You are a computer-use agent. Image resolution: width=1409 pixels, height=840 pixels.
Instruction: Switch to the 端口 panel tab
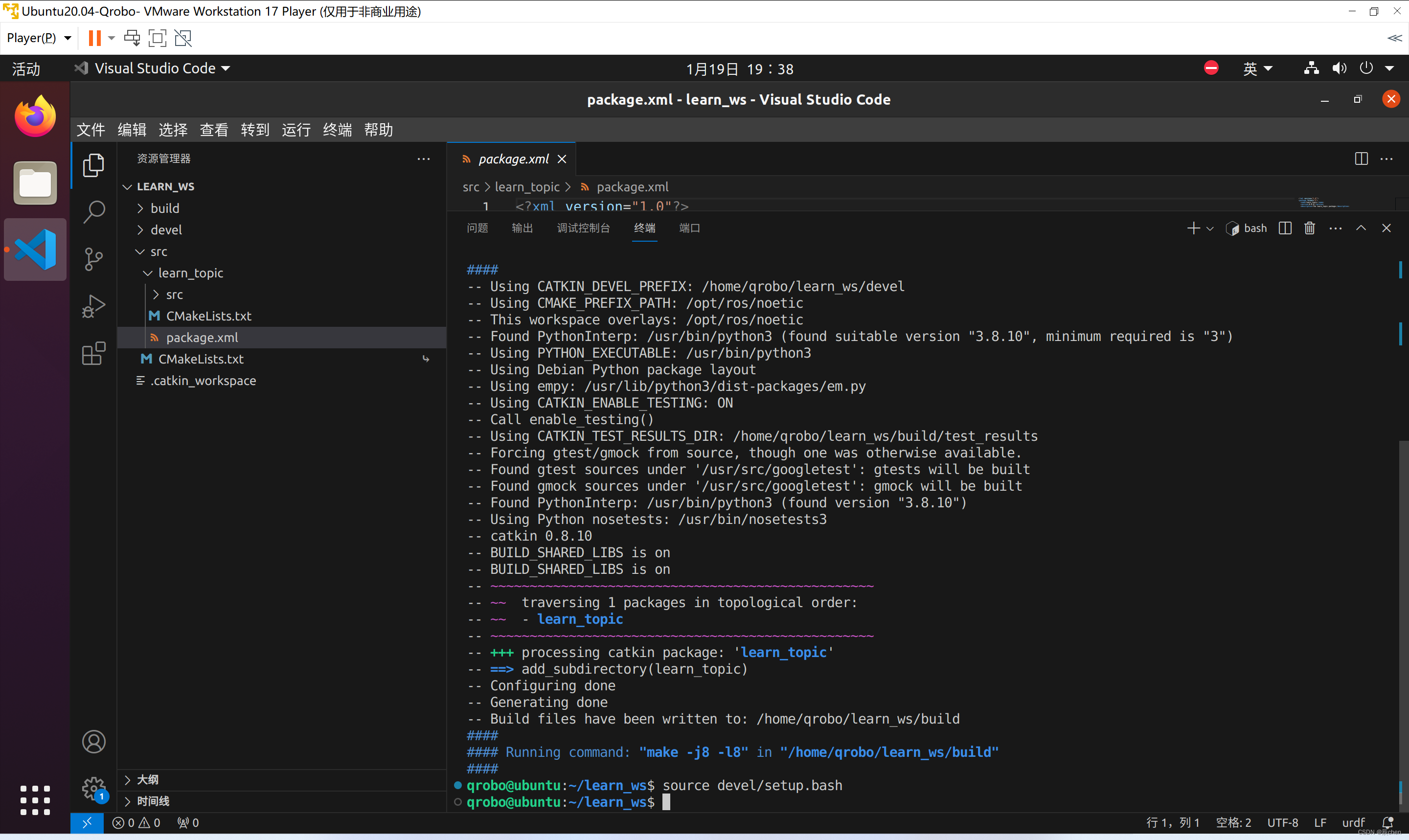[689, 228]
